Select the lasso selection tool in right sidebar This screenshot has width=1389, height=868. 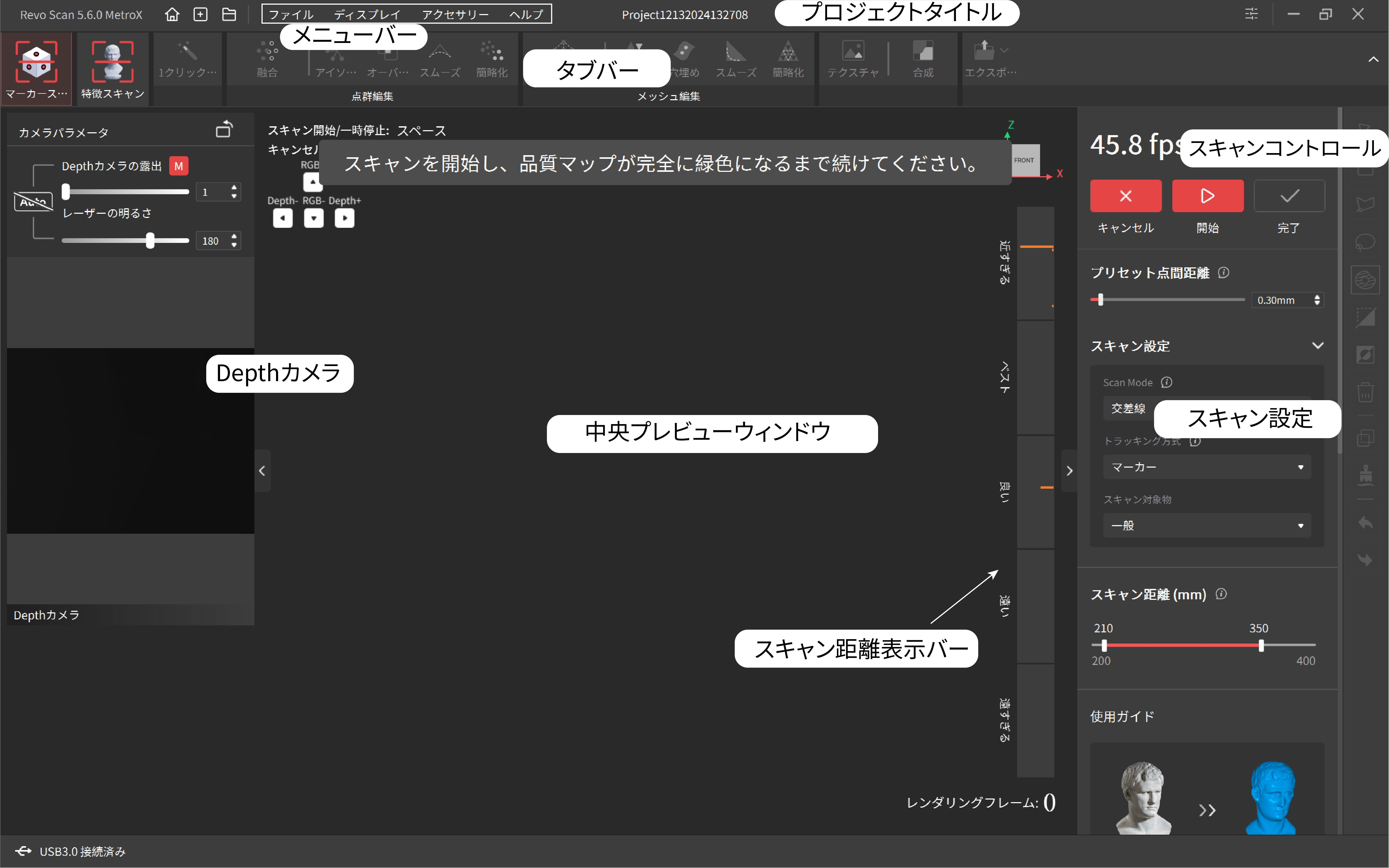click(1365, 242)
